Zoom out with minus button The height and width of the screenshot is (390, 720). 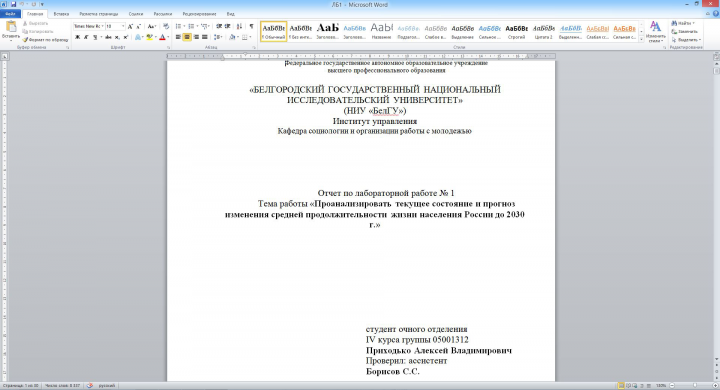672,386
